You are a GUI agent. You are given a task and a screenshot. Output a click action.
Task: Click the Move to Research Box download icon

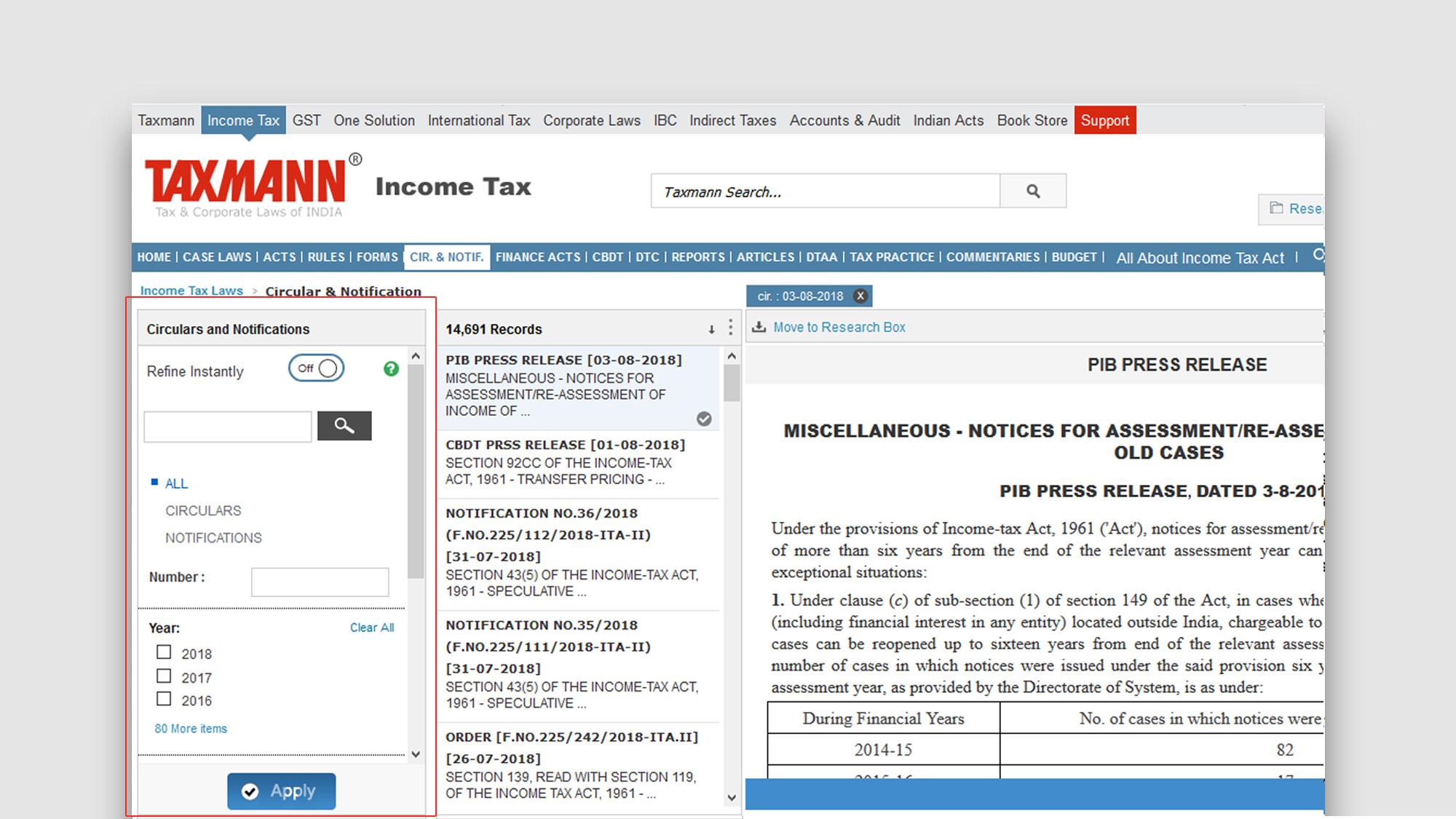pyautogui.click(x=759, y=327)
